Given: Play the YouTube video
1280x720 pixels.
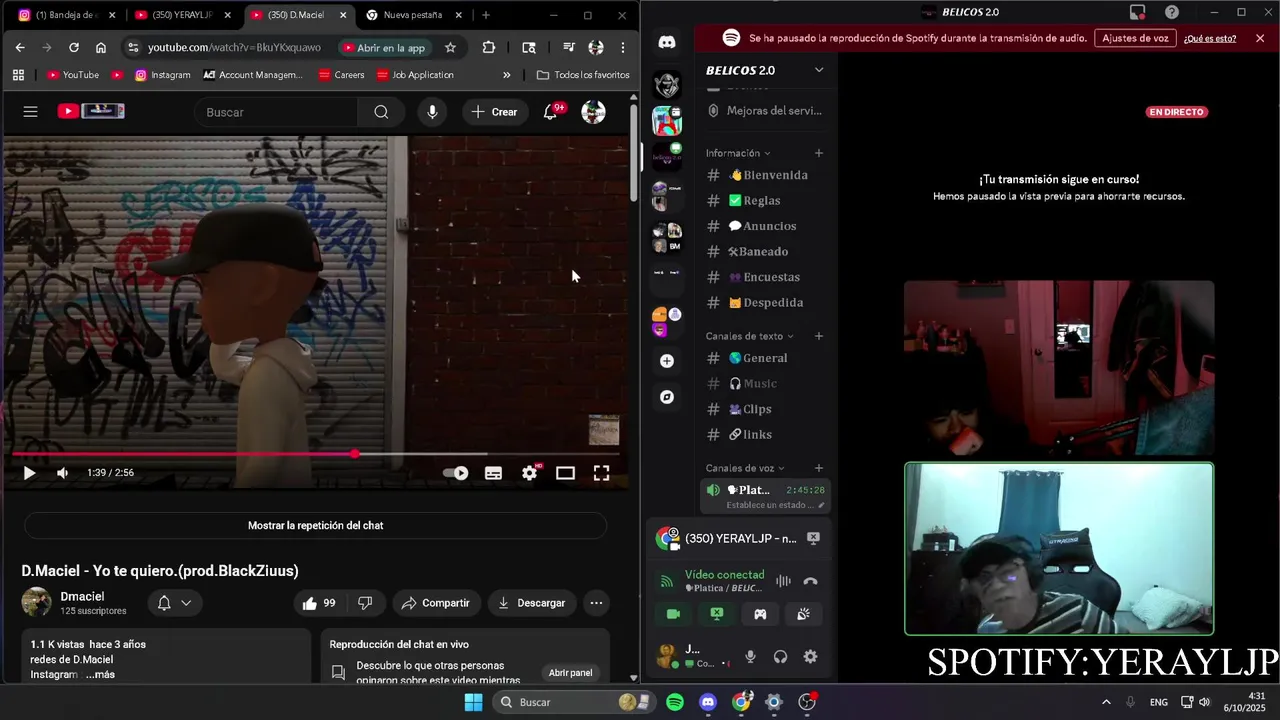Looking at the screenshot, I should coord(29,473).
